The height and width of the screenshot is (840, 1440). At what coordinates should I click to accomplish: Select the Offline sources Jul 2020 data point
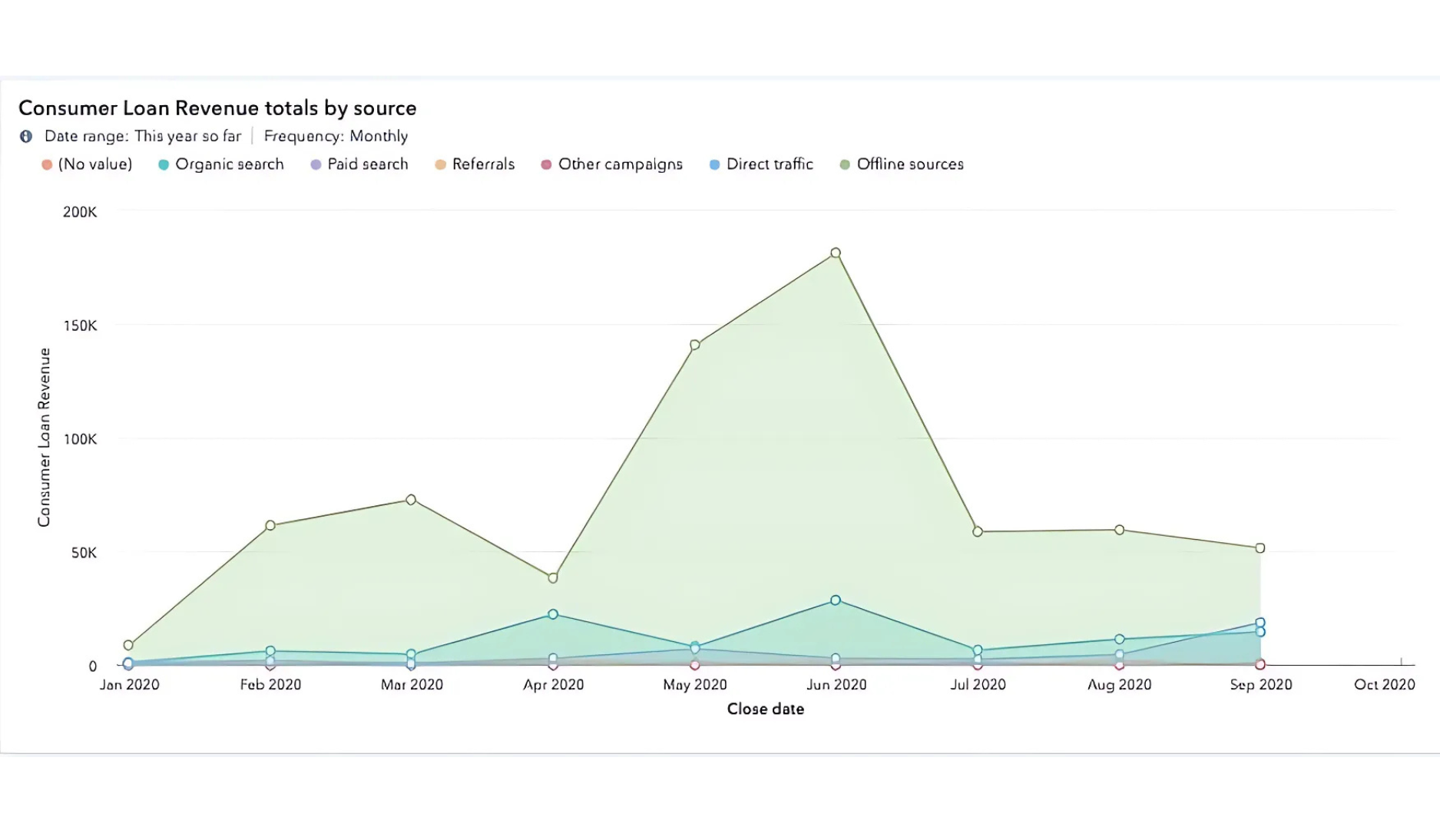(978, 531)
